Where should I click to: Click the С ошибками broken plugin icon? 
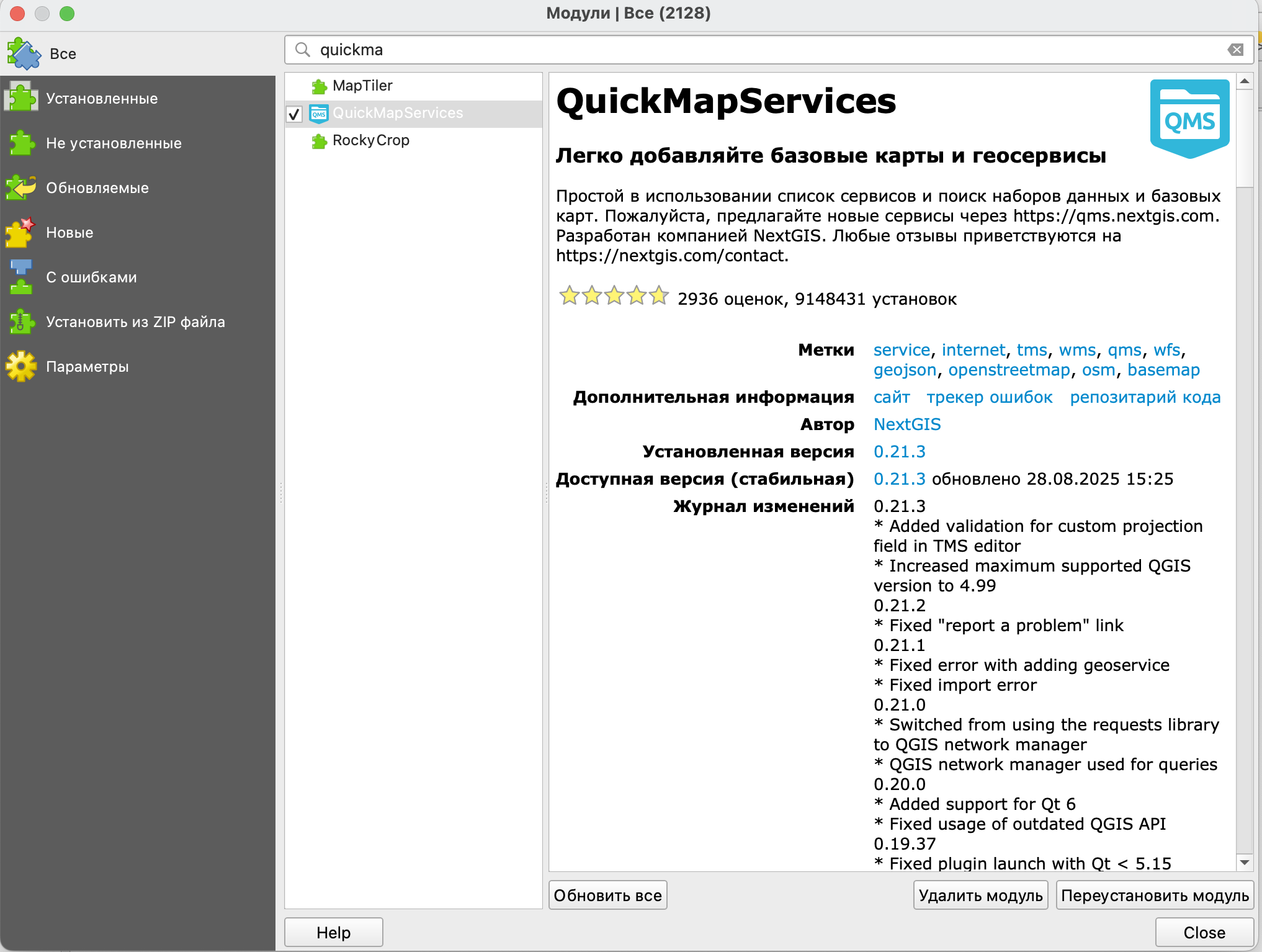(21, 277)
